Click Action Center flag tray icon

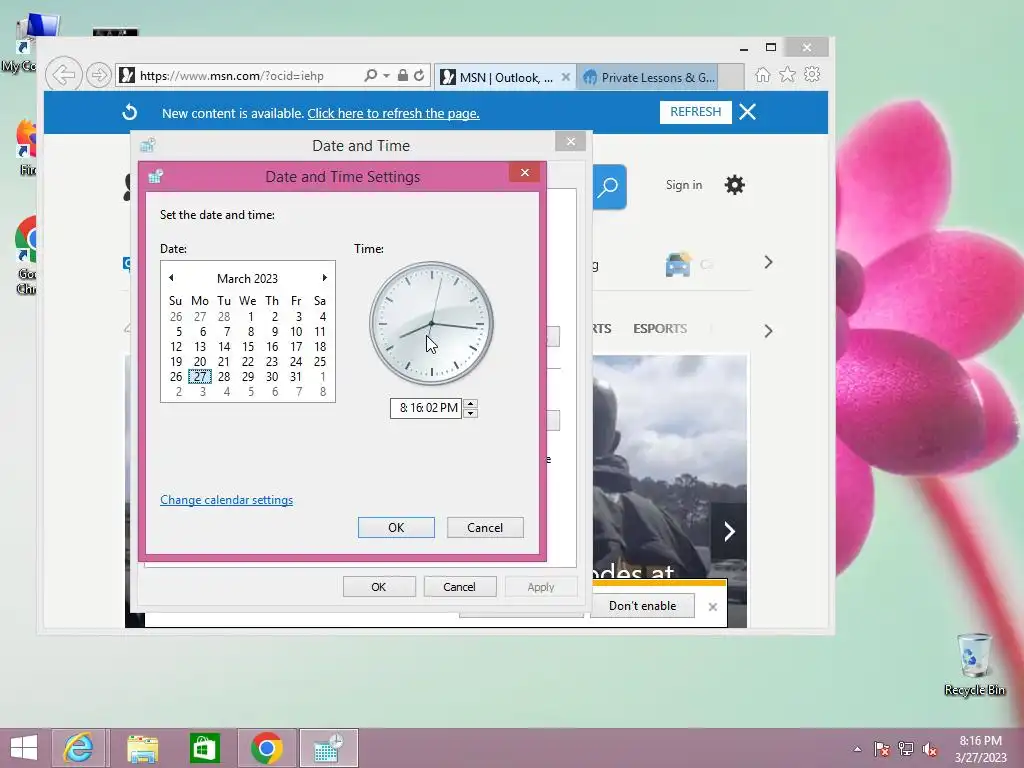(x=882, y=749)
